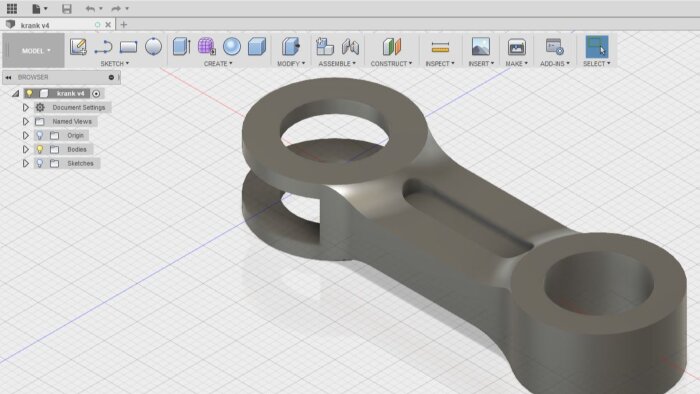Viewport: 700px width, 394px height.
Task: Expand the Origin folder
Action: 25,135
